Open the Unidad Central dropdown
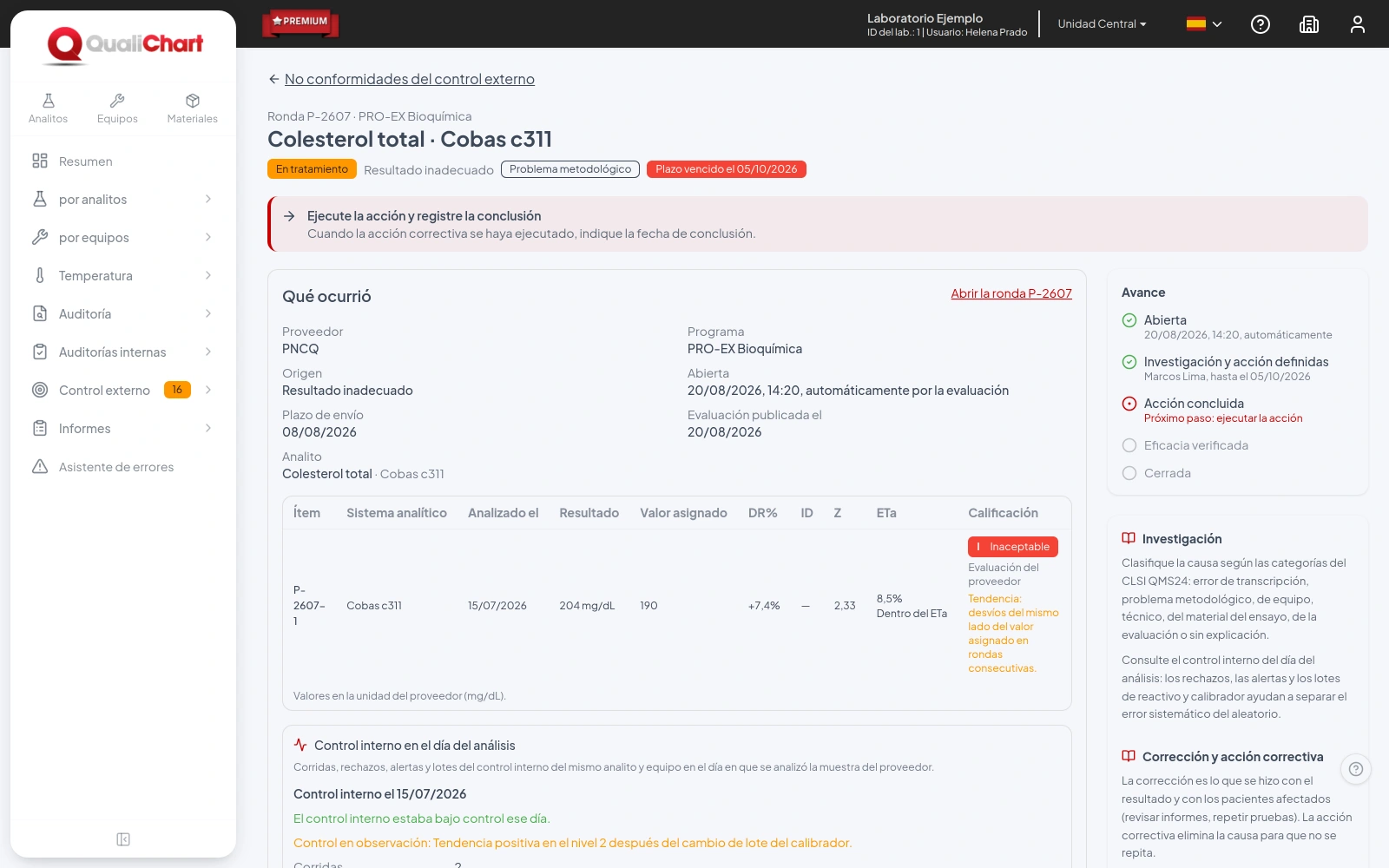 pyautogui.click(x=1102, y=24)
